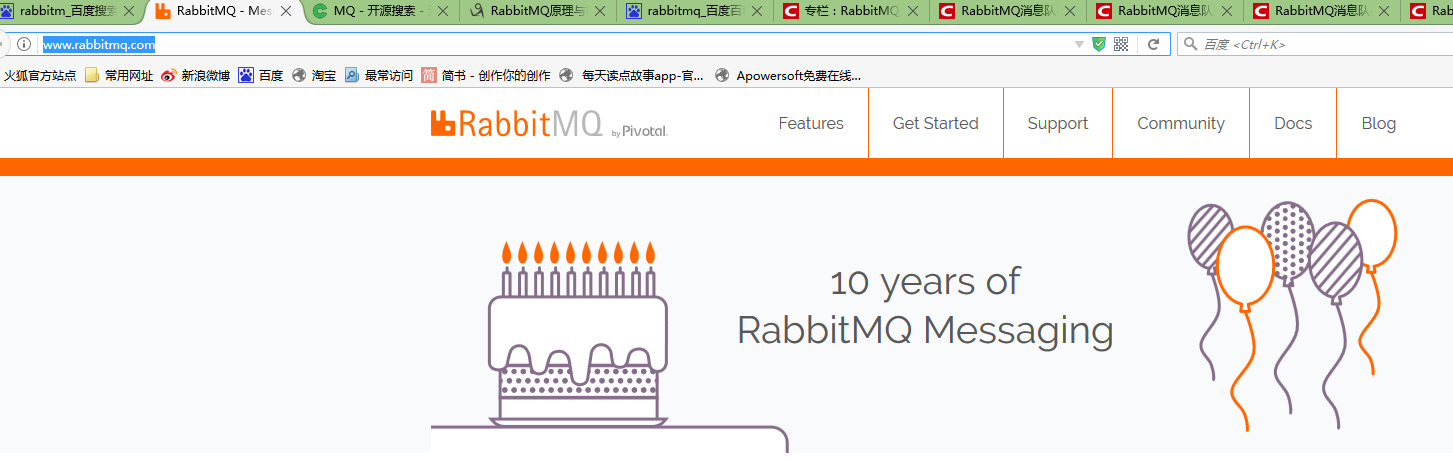Open the 每天读点故事app bookmark
This screenshot has height=461, width=1453.
(x=631, y=75)
